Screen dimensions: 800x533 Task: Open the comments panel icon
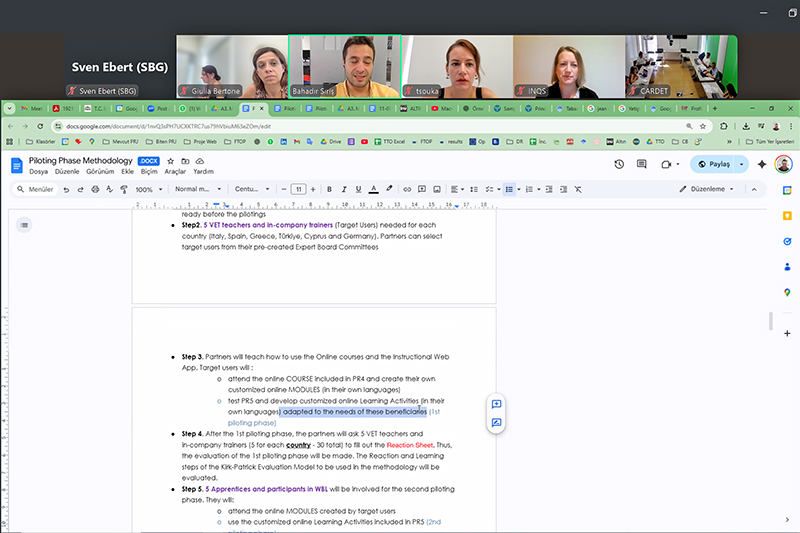click(x=644, y=164)
